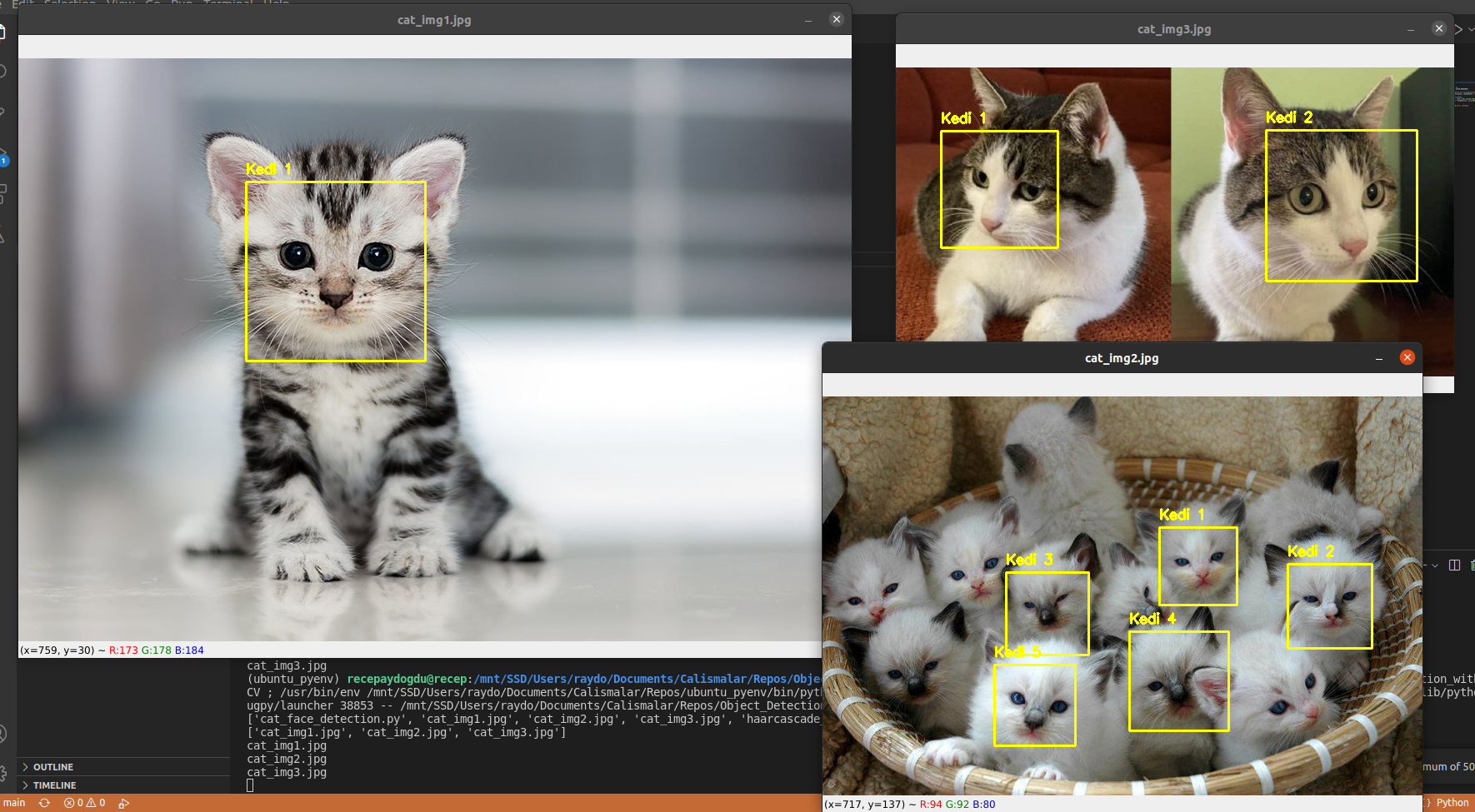Start debugging from status bar debug icon
The width and height of the screenshot is (1475, 812).
tap(124, 803)
